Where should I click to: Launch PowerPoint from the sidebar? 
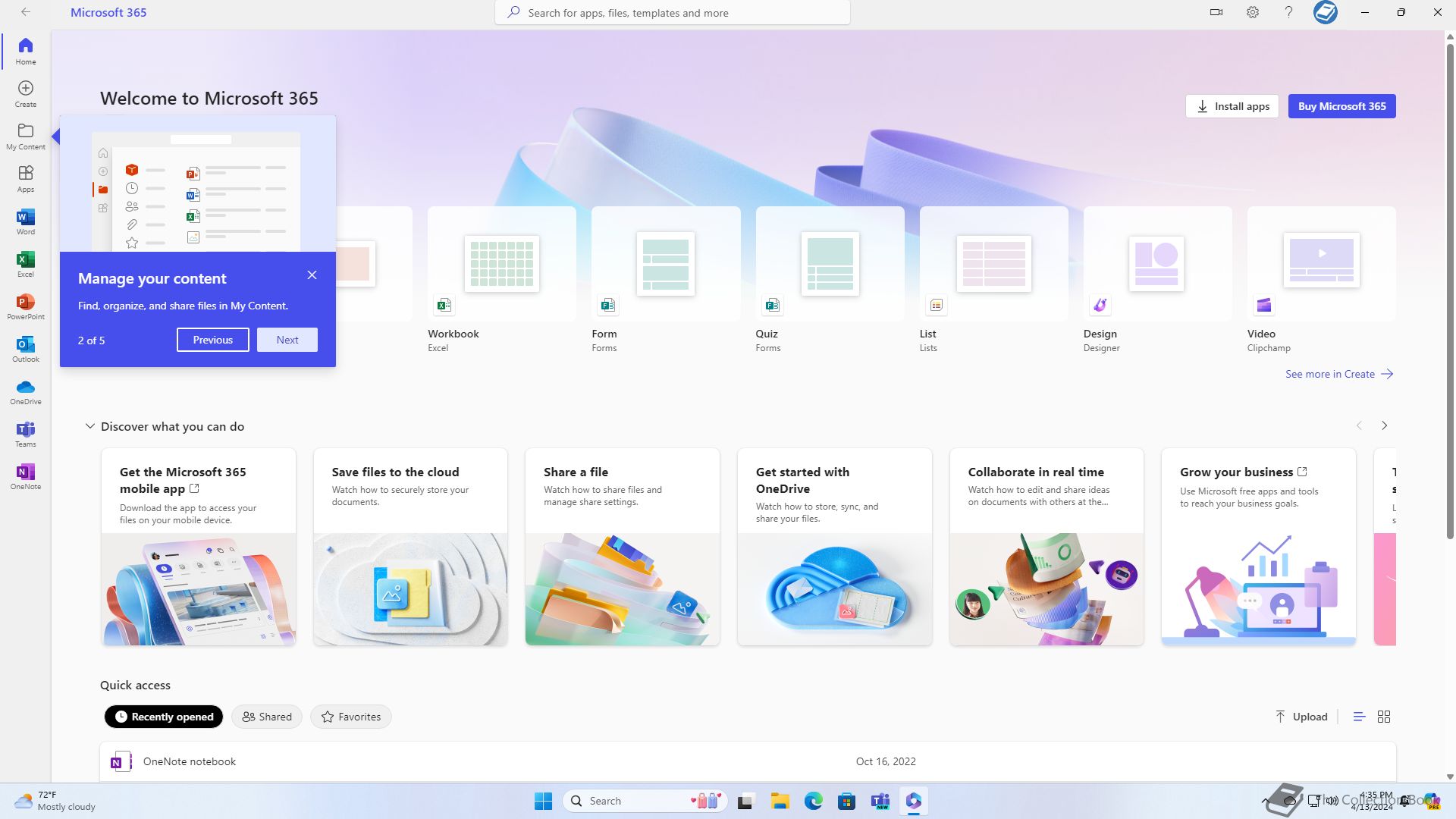tap(25, 306)
